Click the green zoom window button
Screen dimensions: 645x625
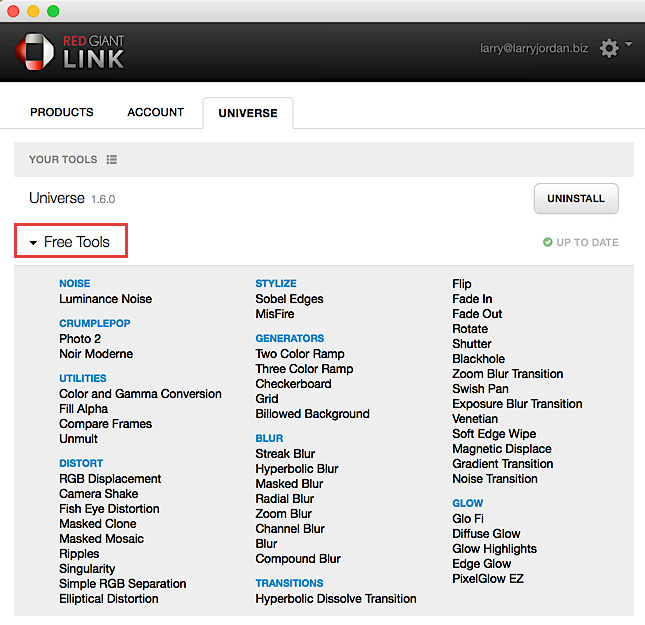coord(53,11)
